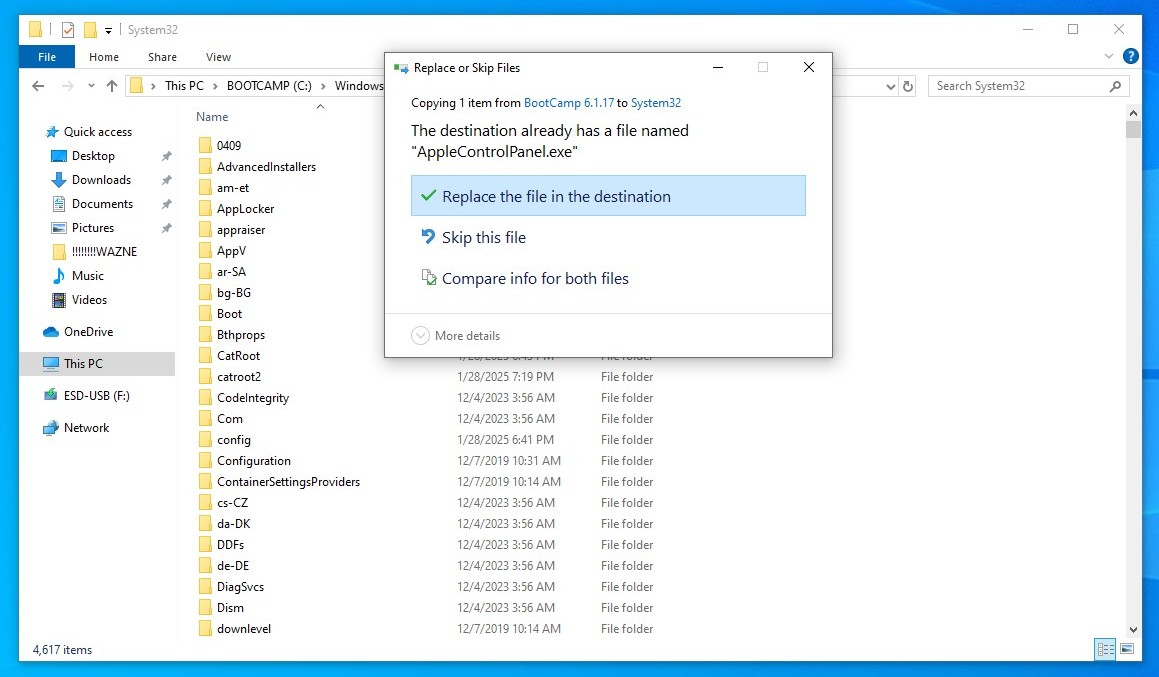Click the Forward navigation arrow
This screenshot has height=677, width=1159.
pos(67,86)
